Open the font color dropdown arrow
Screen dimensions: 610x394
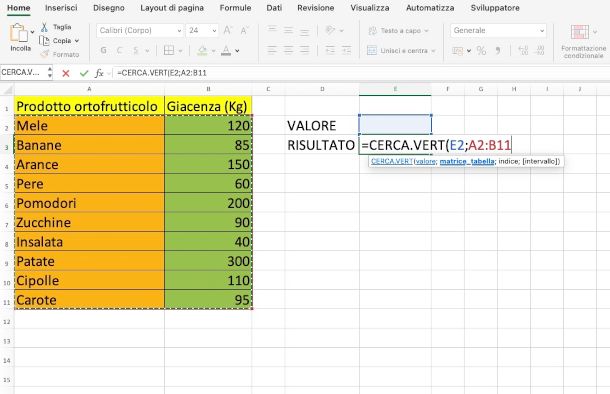pos(237,51)
